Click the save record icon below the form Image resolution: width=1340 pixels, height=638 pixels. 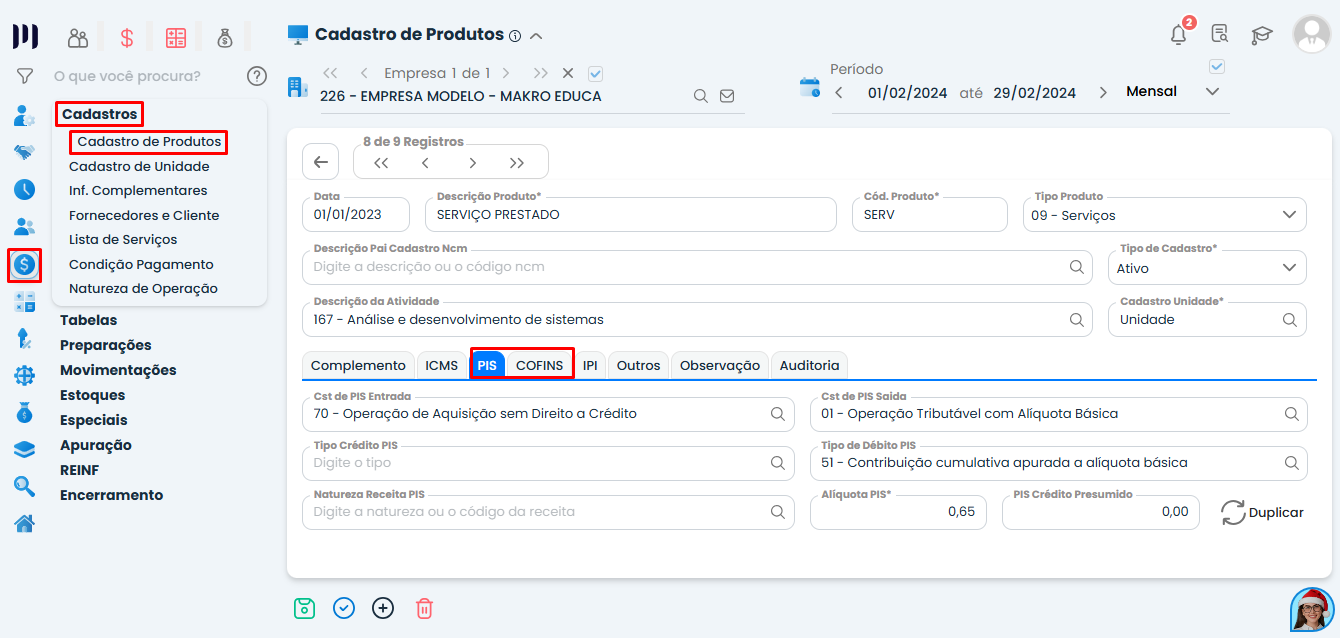pos(304,608)
